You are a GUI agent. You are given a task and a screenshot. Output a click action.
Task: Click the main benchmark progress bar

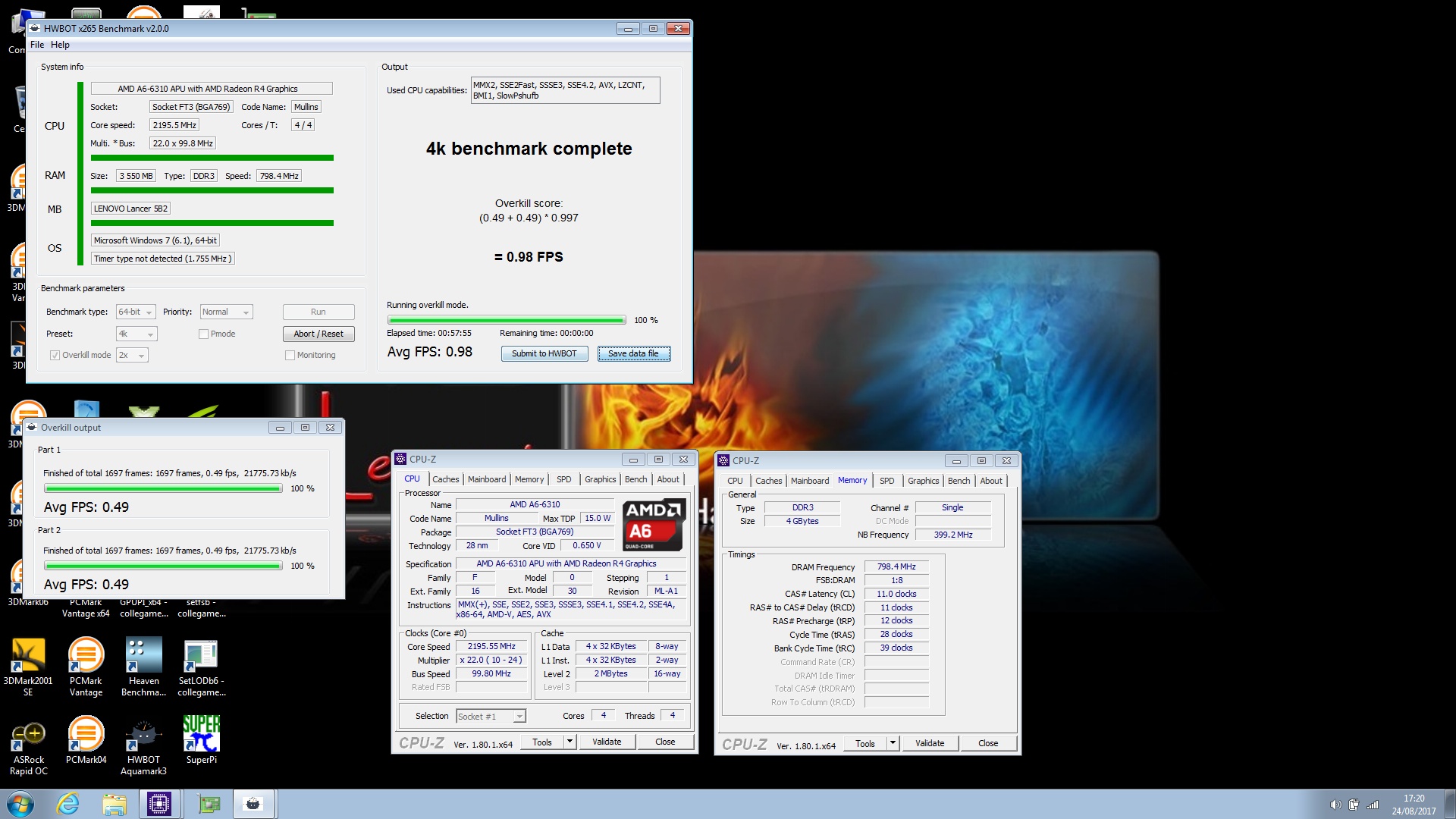tap(507, 320)
